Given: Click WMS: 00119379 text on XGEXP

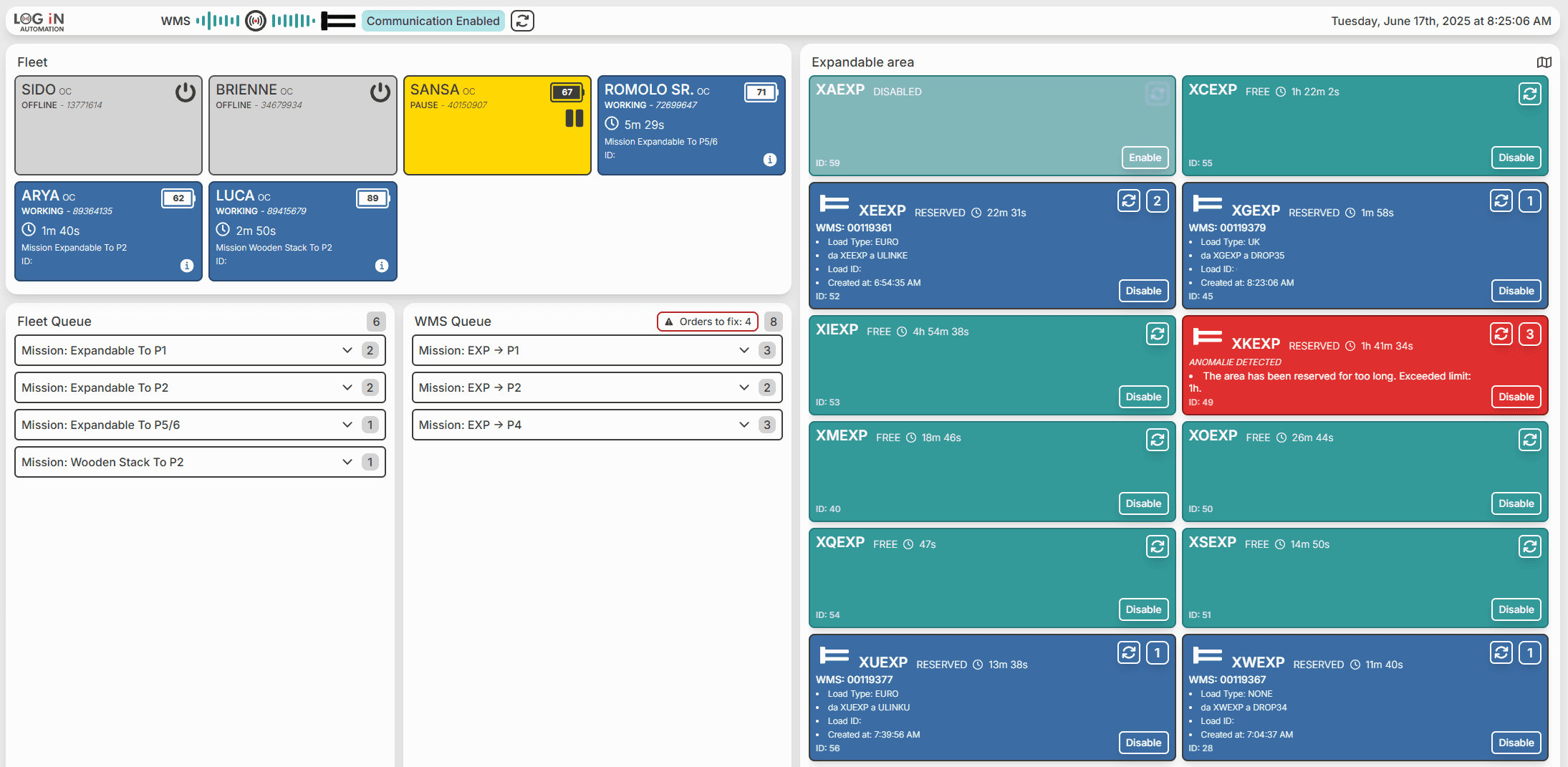Looking at the screenshot, I should click(1227, 228).
